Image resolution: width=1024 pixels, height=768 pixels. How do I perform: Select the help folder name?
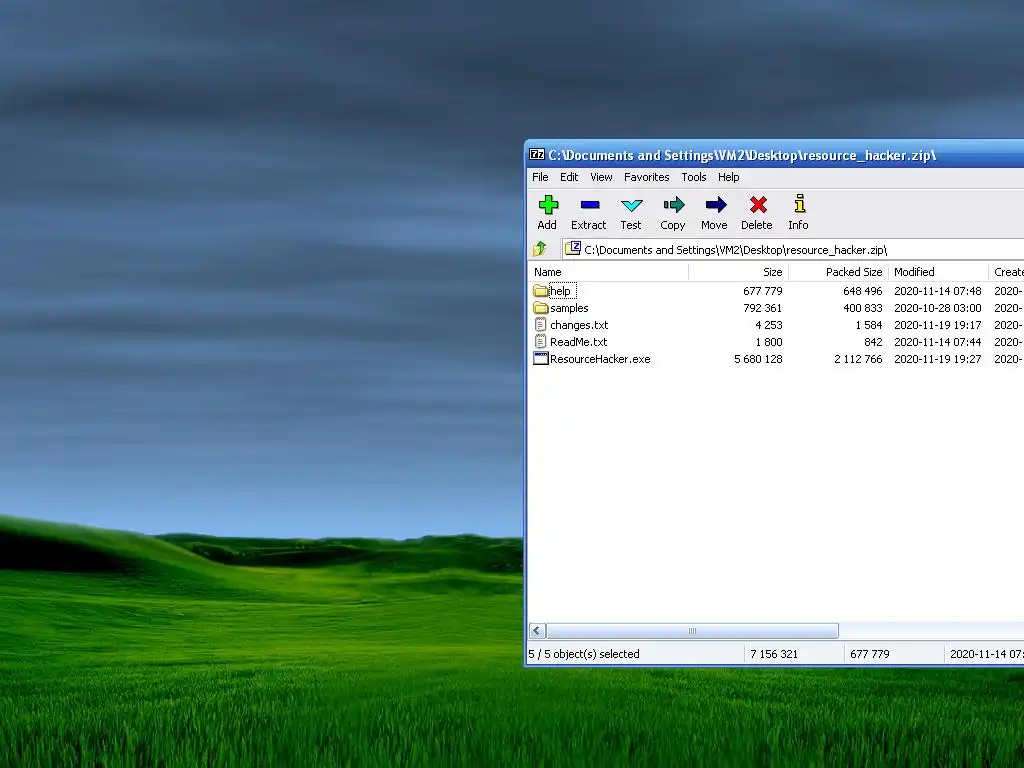tap(560, 291)
